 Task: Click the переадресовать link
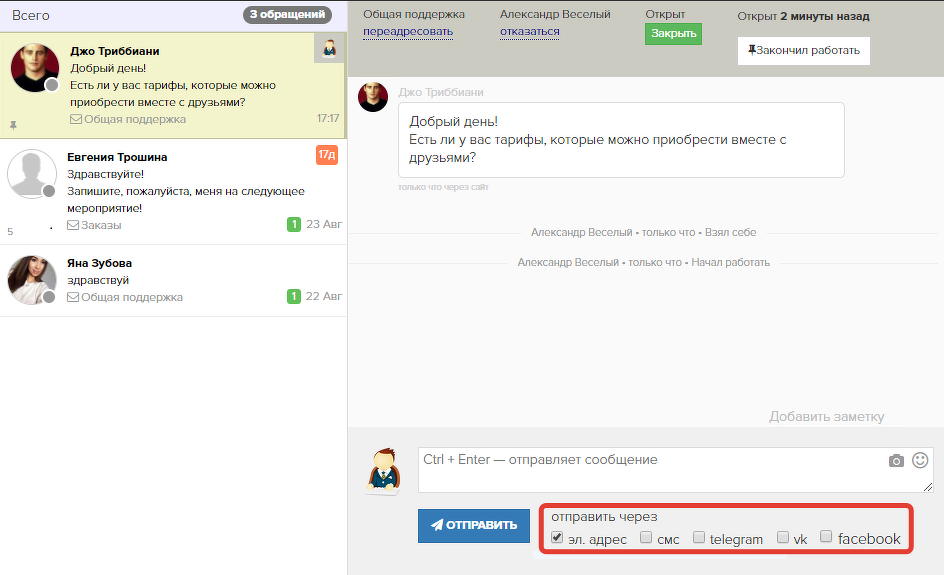click(x=408, y=31)
